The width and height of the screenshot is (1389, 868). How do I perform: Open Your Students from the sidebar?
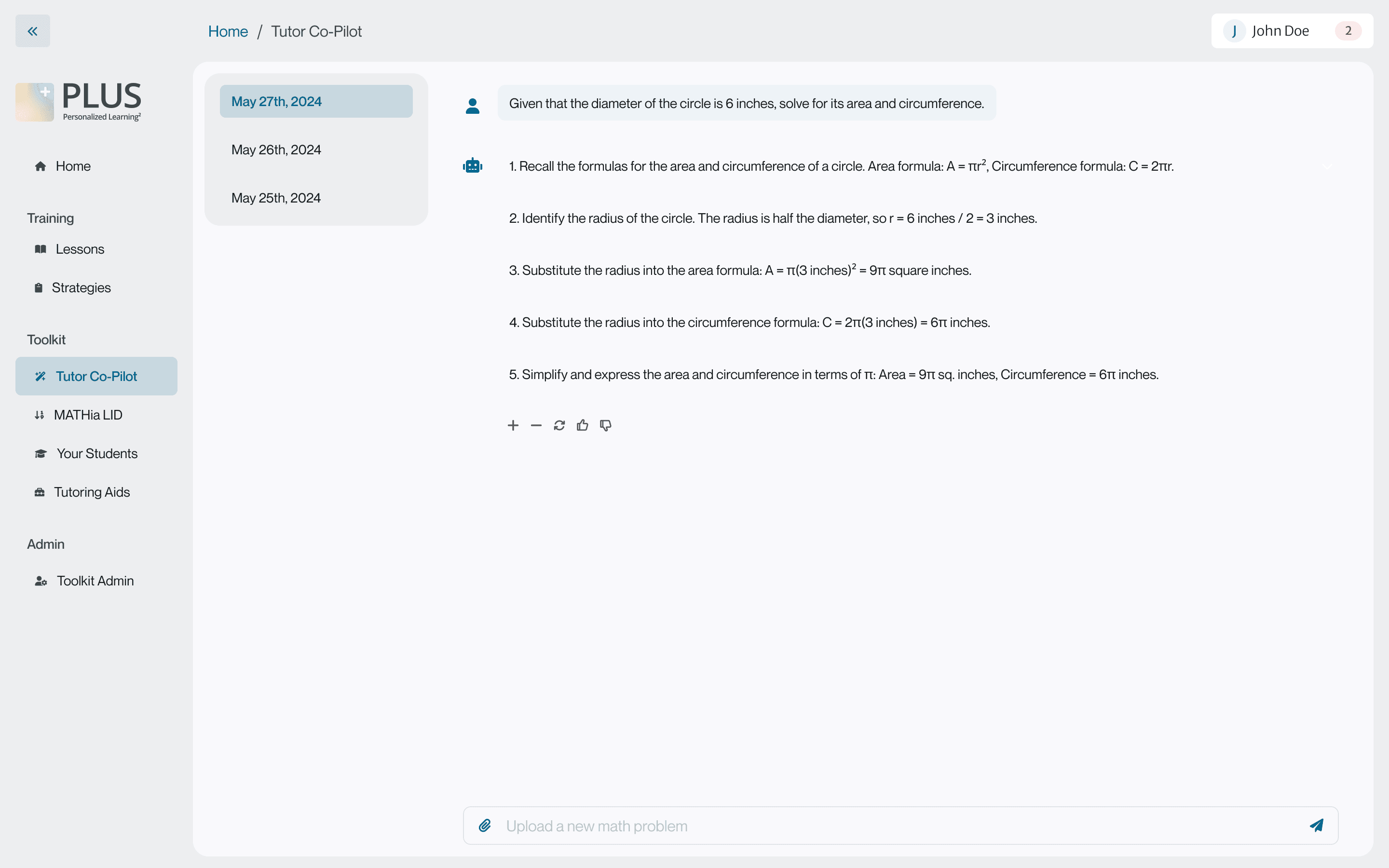click(x=96, y=453)
